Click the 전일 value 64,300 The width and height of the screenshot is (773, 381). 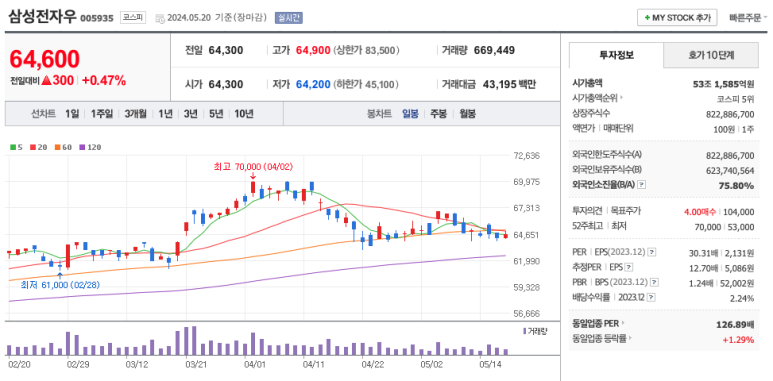tap(226, 50)
